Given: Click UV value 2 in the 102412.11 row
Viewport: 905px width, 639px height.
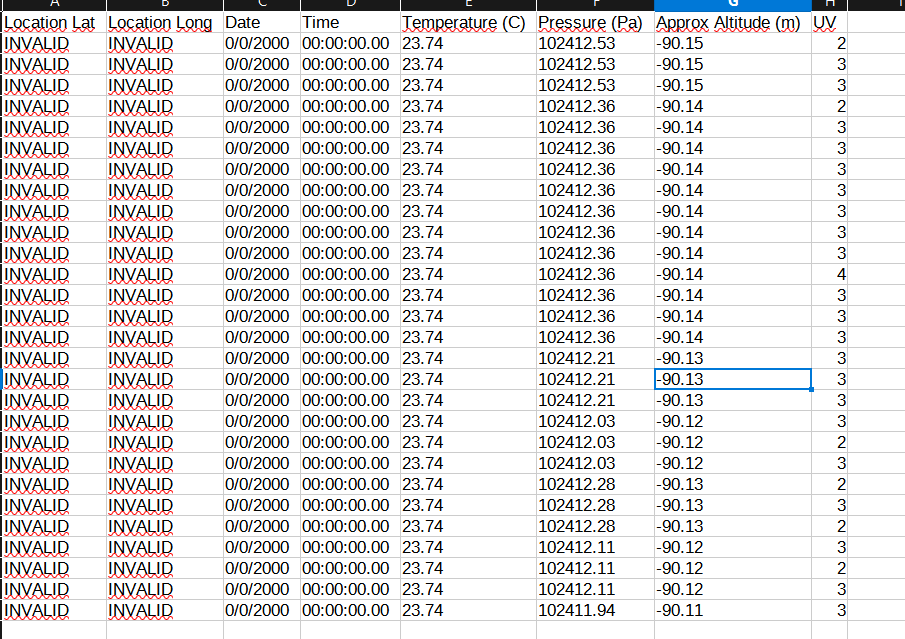Looking at the screenshot, I should click(829, 568).
